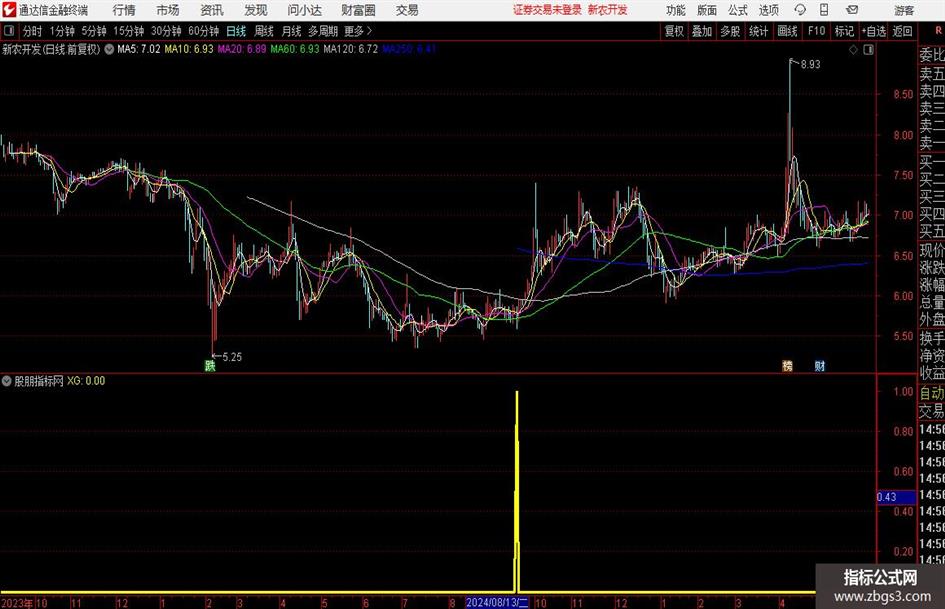Screen dimensions: 945x609
Task: Add stock via +自选 button
Action: pyautogui.click(x=874, y=31)
